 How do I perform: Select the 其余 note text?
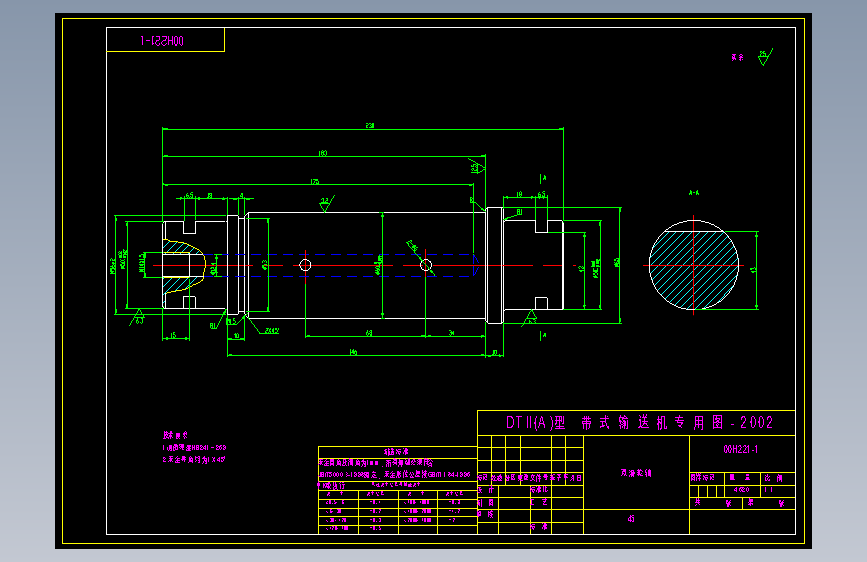tap(737, 57)
